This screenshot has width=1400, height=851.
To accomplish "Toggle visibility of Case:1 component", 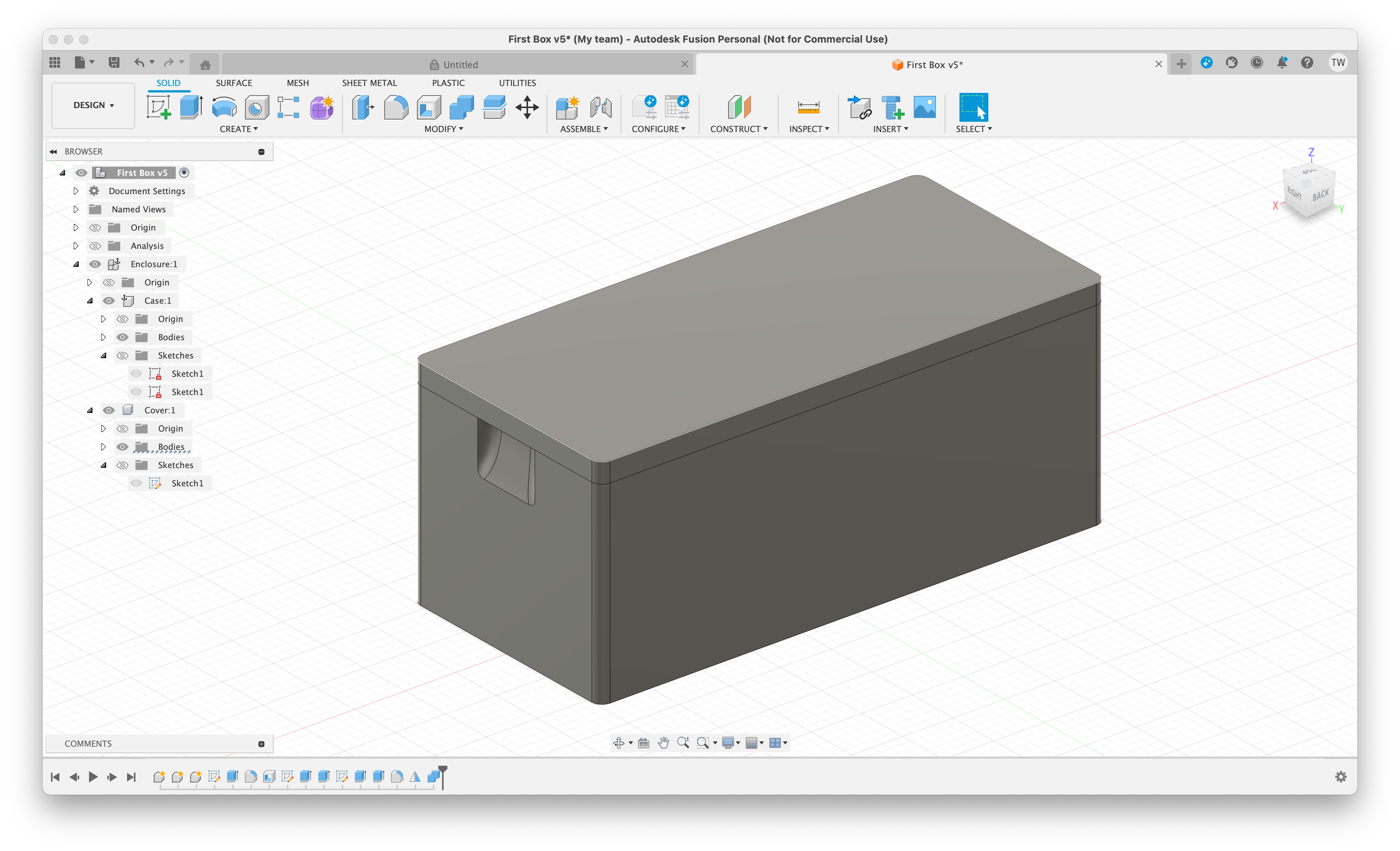I will [108, 301].
